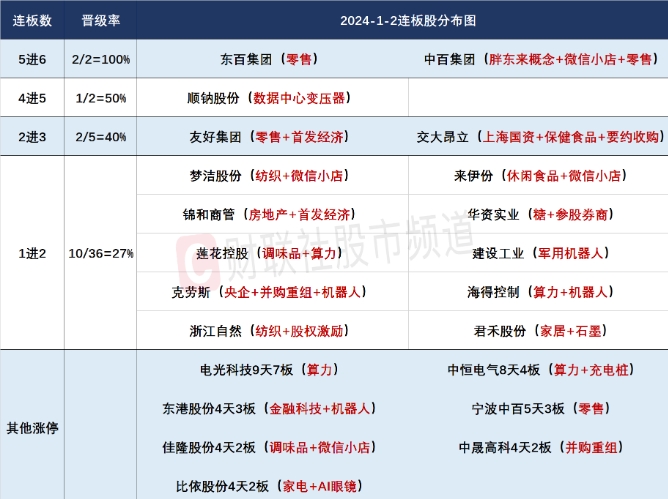Click 建设工业 军用机器人 cell
Screen dimensions: 668x499
pos(540,254)
